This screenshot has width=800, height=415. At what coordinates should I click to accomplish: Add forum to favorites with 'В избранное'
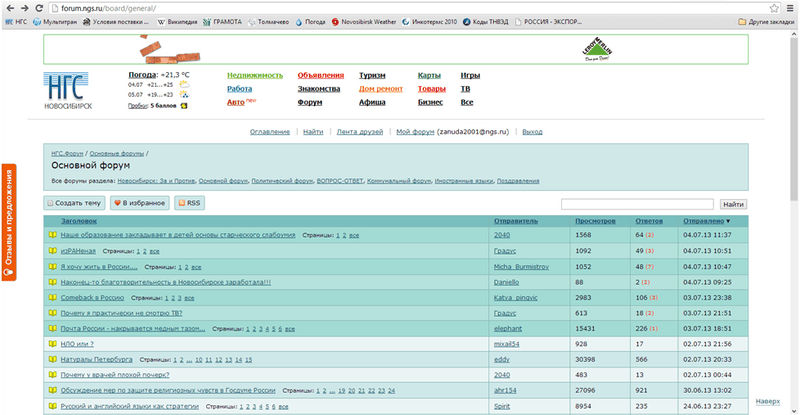pyautogui.click(x=140, y=203)
